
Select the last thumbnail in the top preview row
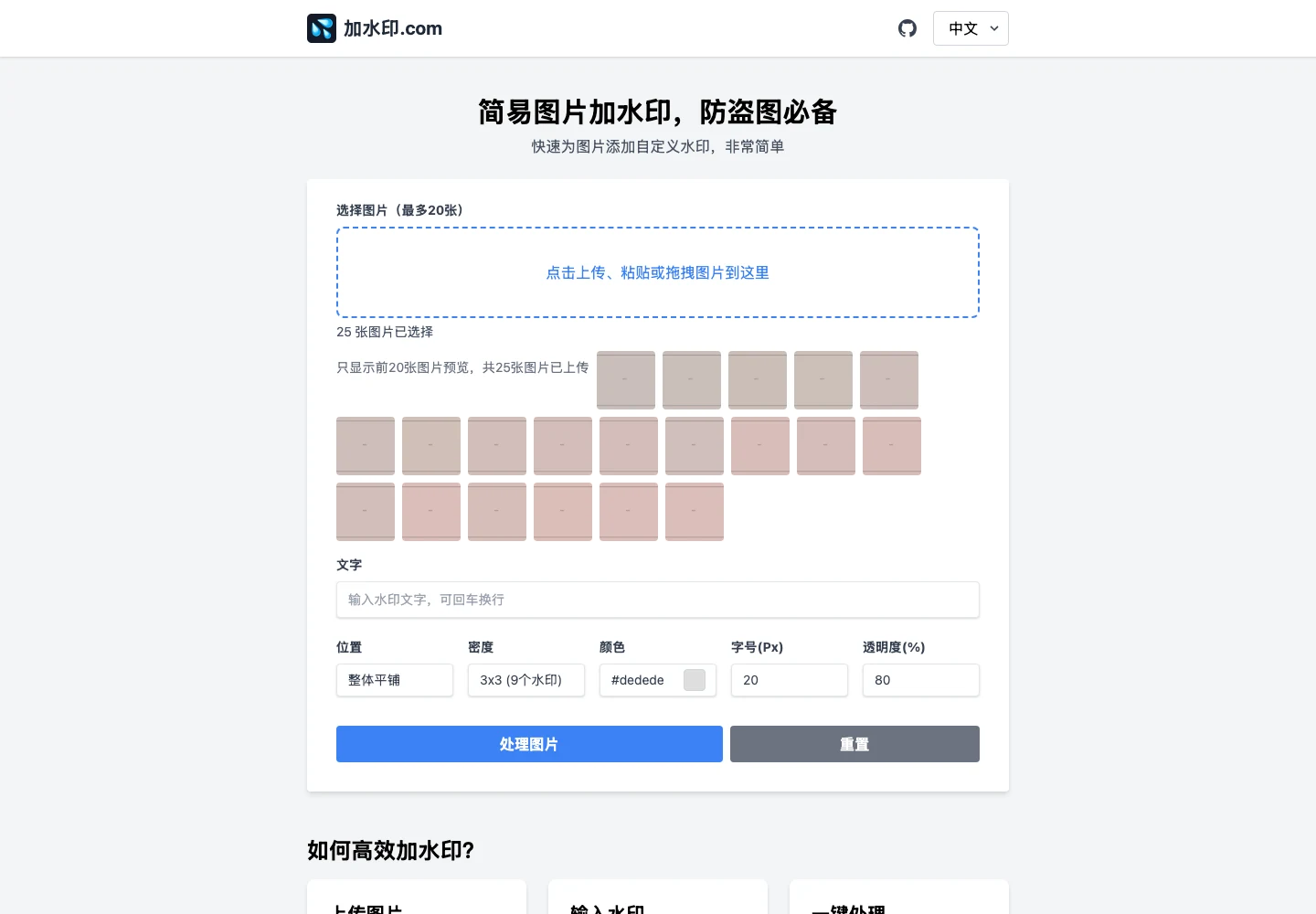tap(889, 380)
